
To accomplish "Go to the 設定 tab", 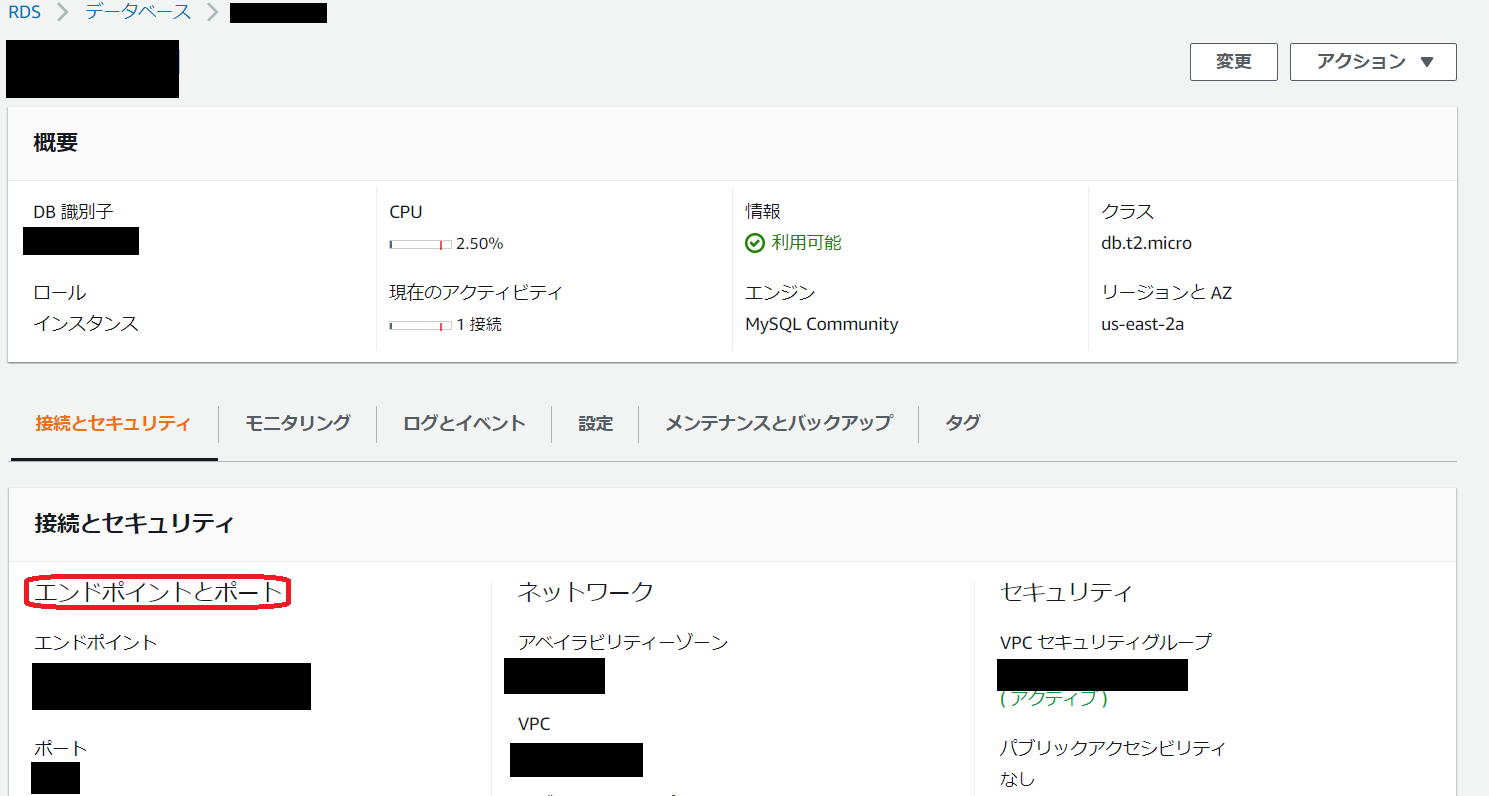I will point(595,423).
